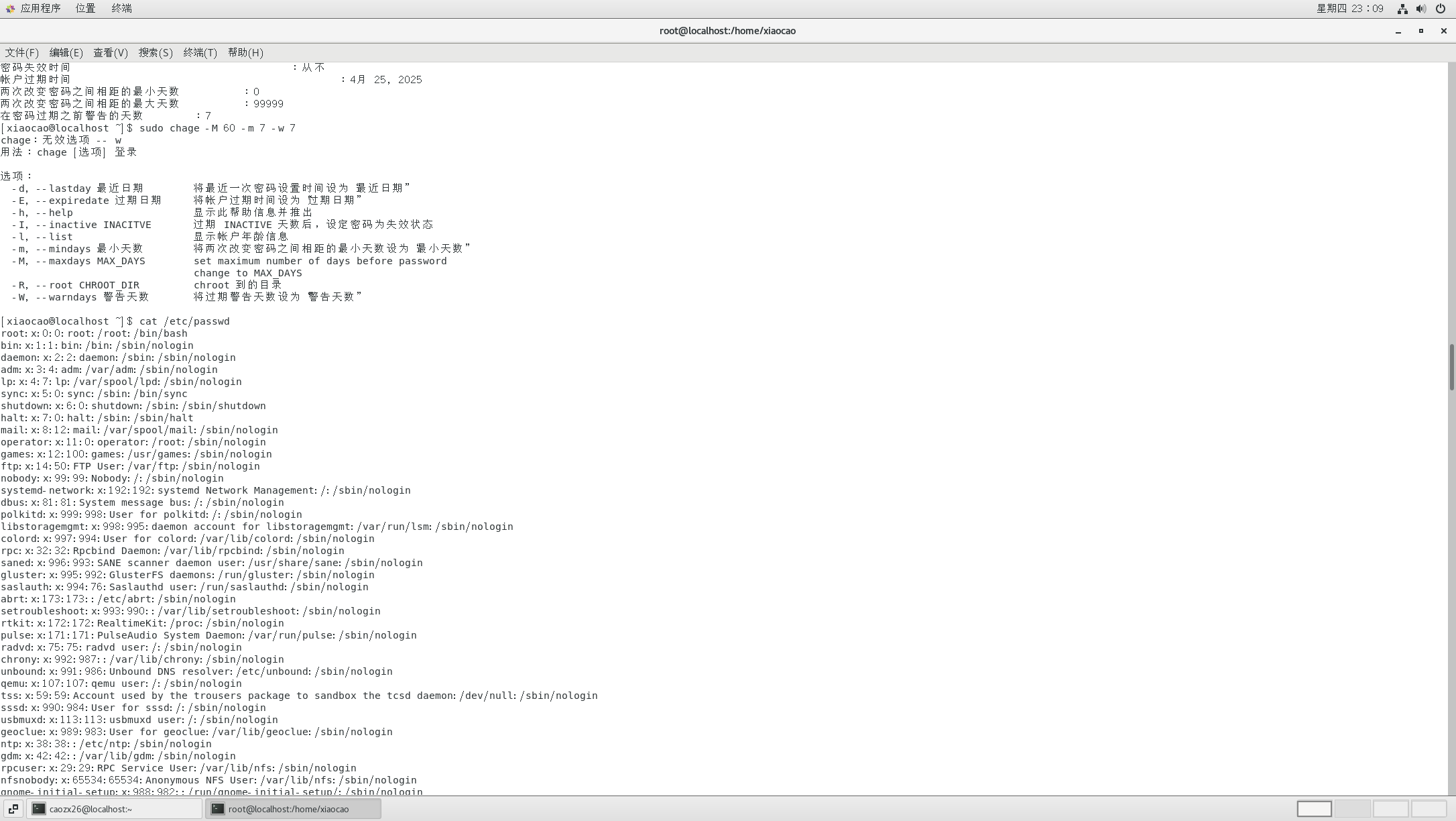Viewport: 1456px width, 821px height.
Task: Click the network connection status icon
Action: (x=1402, y=9)
